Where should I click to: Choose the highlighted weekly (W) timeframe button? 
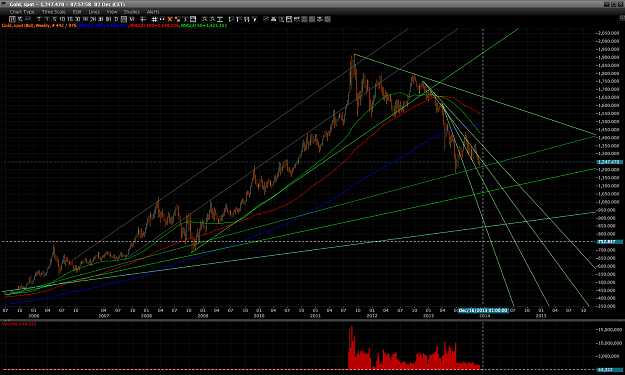point(124,19)
